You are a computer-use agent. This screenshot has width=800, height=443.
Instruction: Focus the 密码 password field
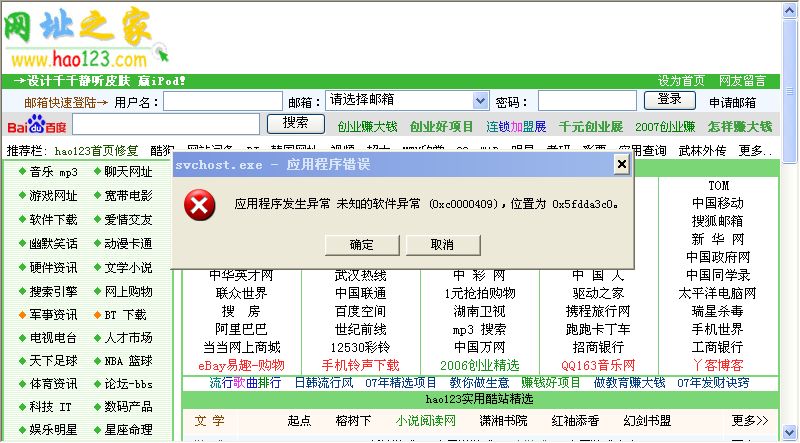[x=587, y=101]
